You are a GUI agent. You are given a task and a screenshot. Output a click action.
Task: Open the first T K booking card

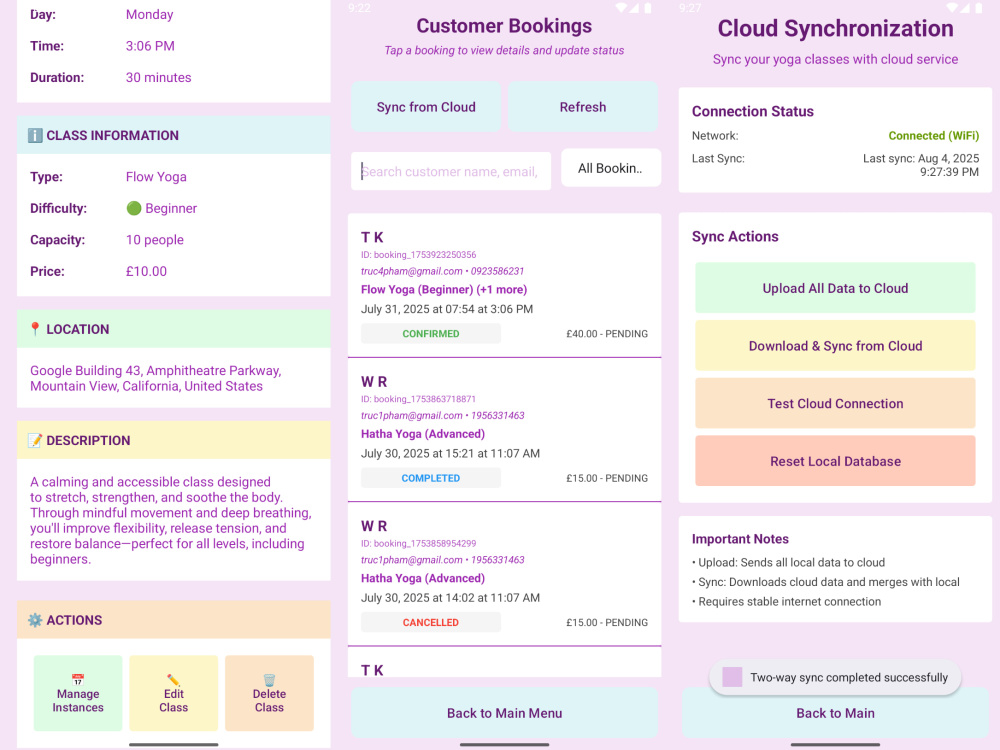[x=504, y=285]
